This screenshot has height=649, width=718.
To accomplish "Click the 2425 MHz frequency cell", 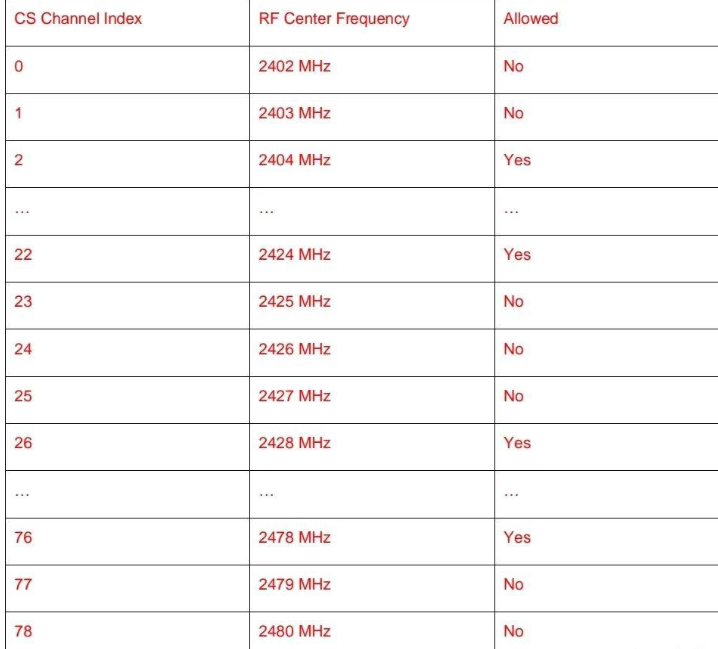I will [294, 301].
